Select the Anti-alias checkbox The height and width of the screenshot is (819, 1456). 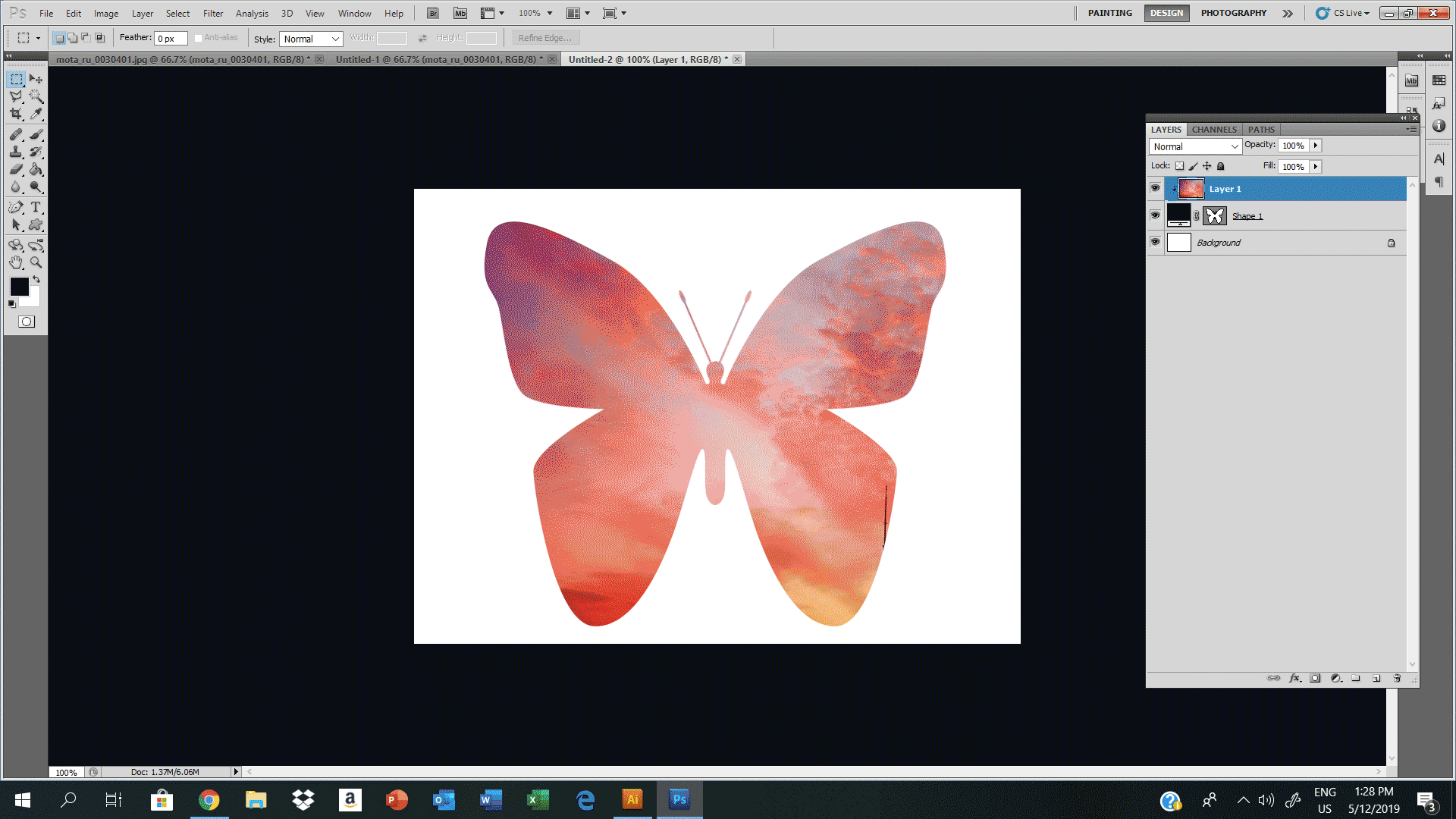(x=195, y=37)
